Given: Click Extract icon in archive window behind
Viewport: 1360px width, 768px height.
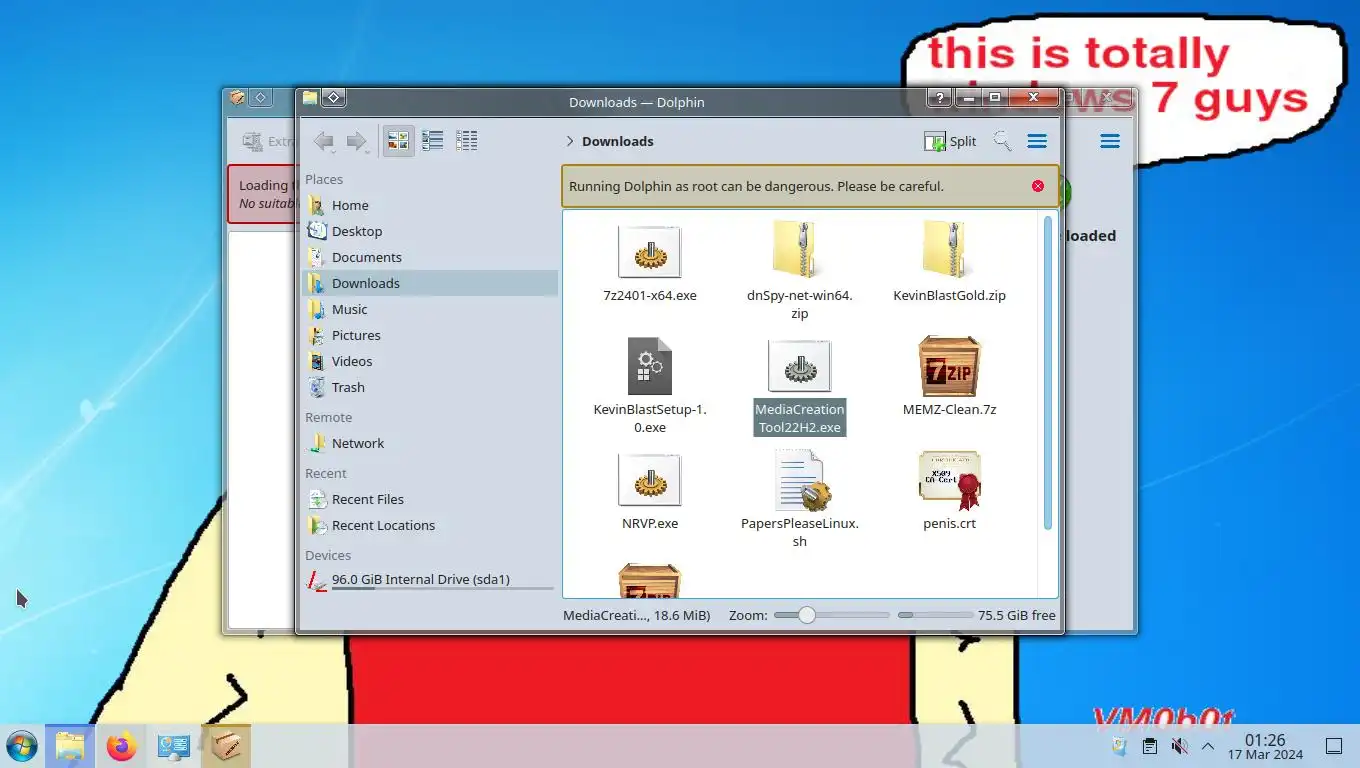Looking at the screenshot, I should pos(252,141).
